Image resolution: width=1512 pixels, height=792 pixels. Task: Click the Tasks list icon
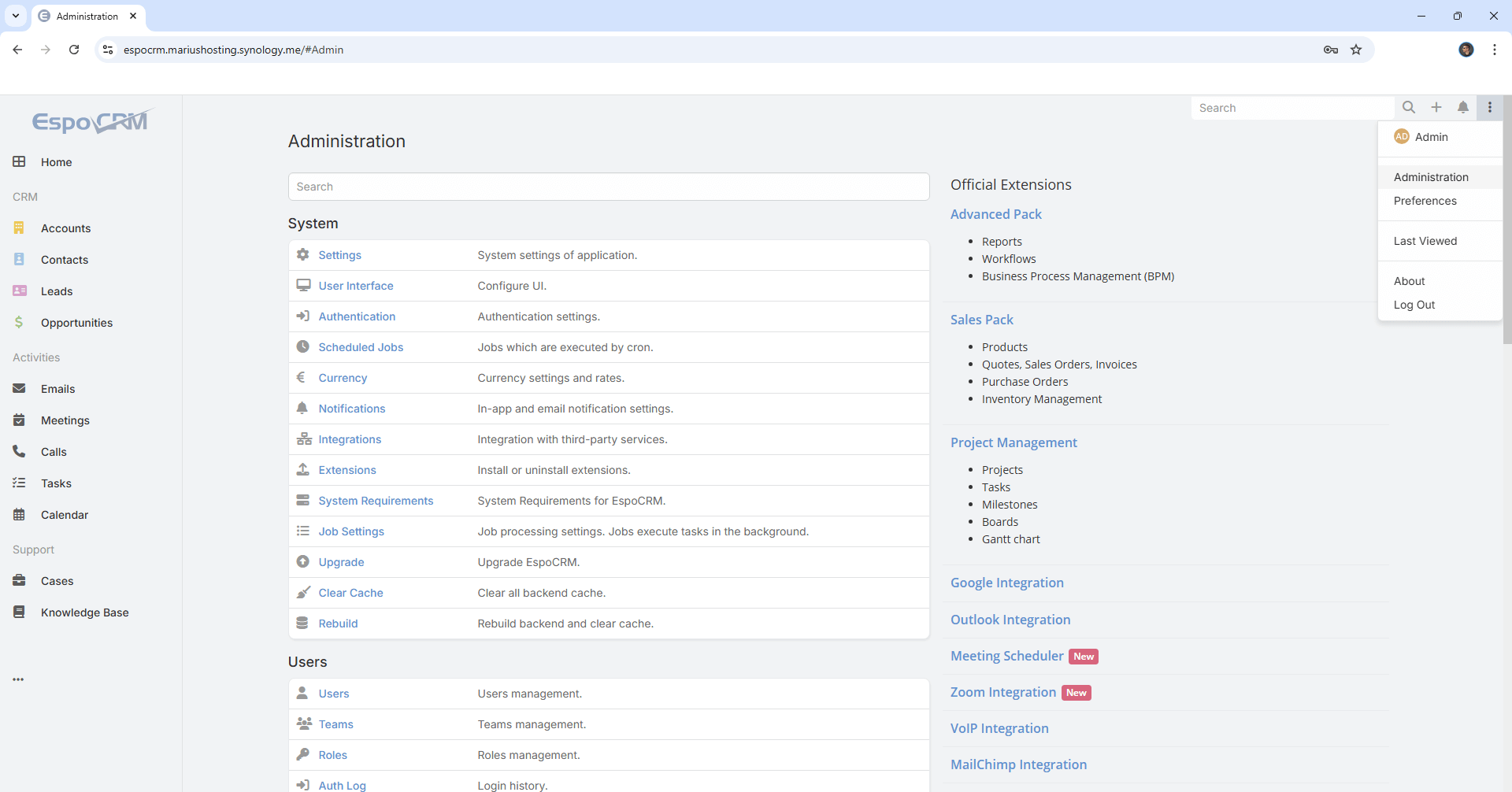pyautogui.click(x=19, y=483)
